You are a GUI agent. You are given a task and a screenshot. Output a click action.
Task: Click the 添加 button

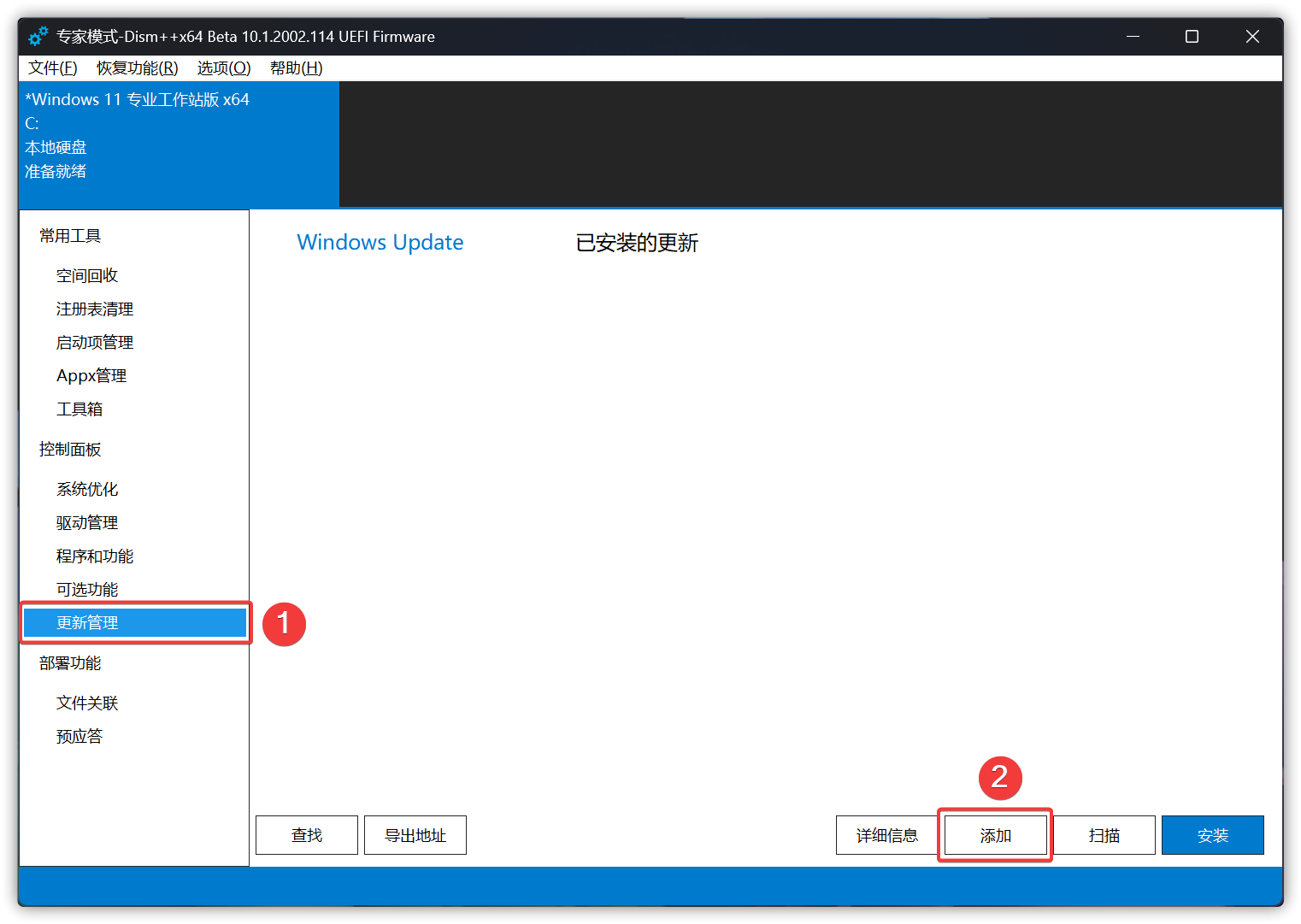click(996, 835)
